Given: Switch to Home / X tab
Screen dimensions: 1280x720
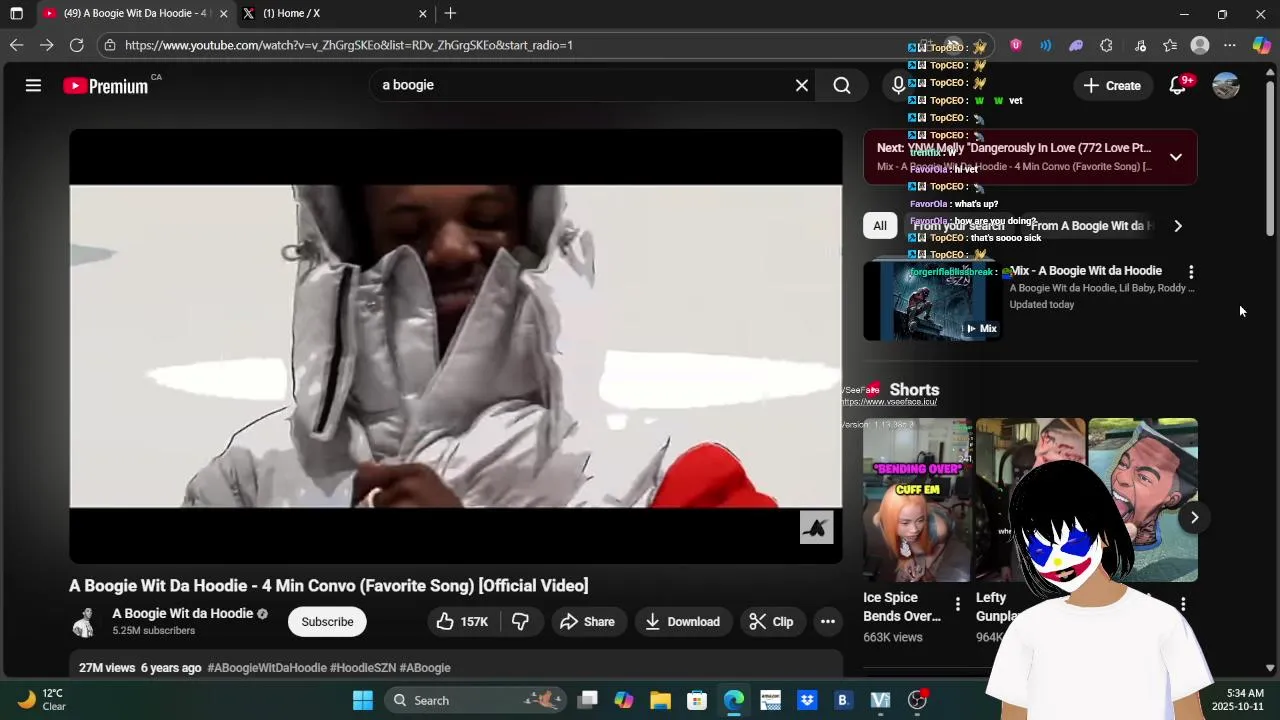Looking at the screenshot, I should (x=335, y=13).
